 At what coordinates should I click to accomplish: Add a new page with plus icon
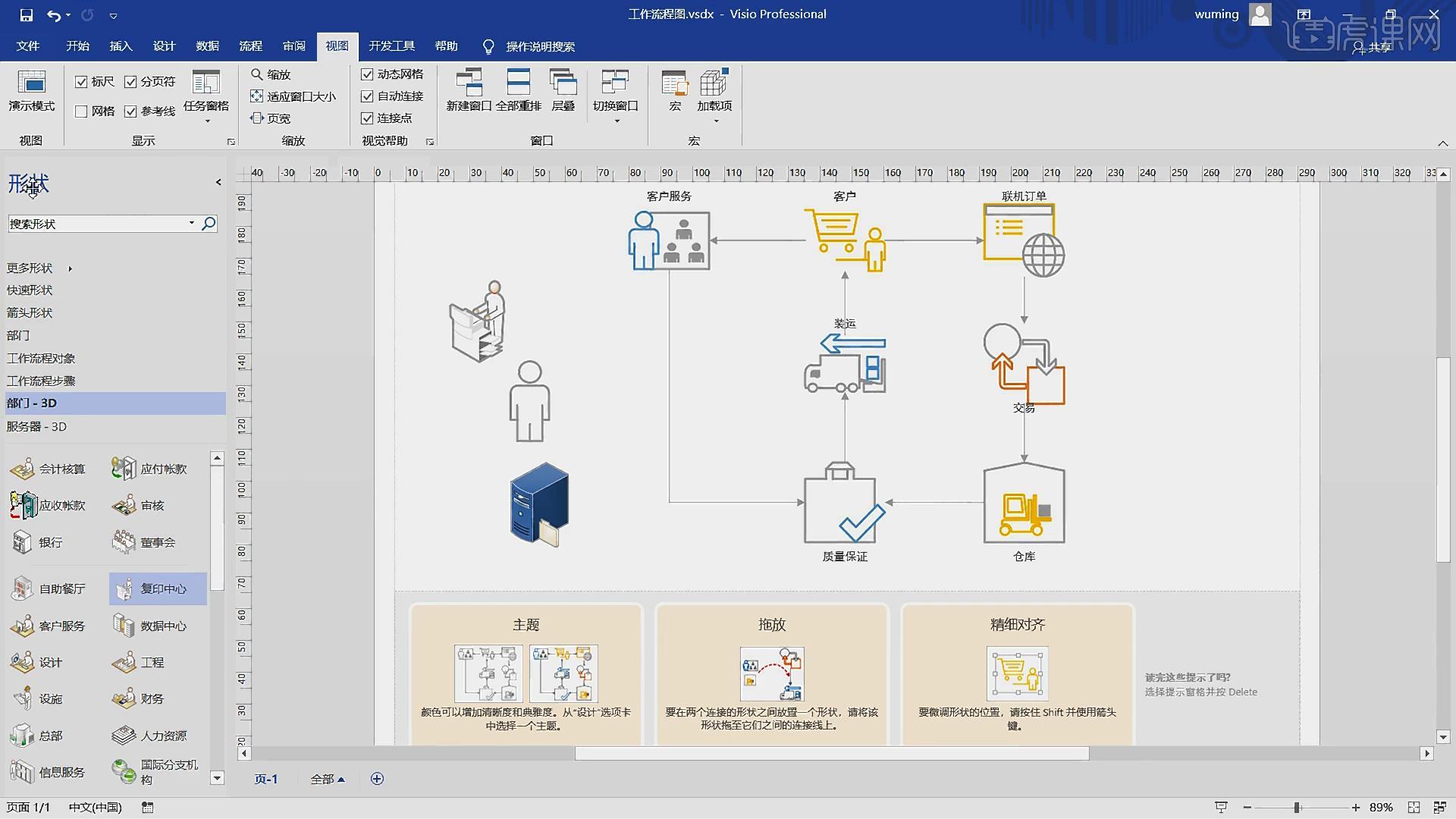pyautogui.click(x=377, y=779)
